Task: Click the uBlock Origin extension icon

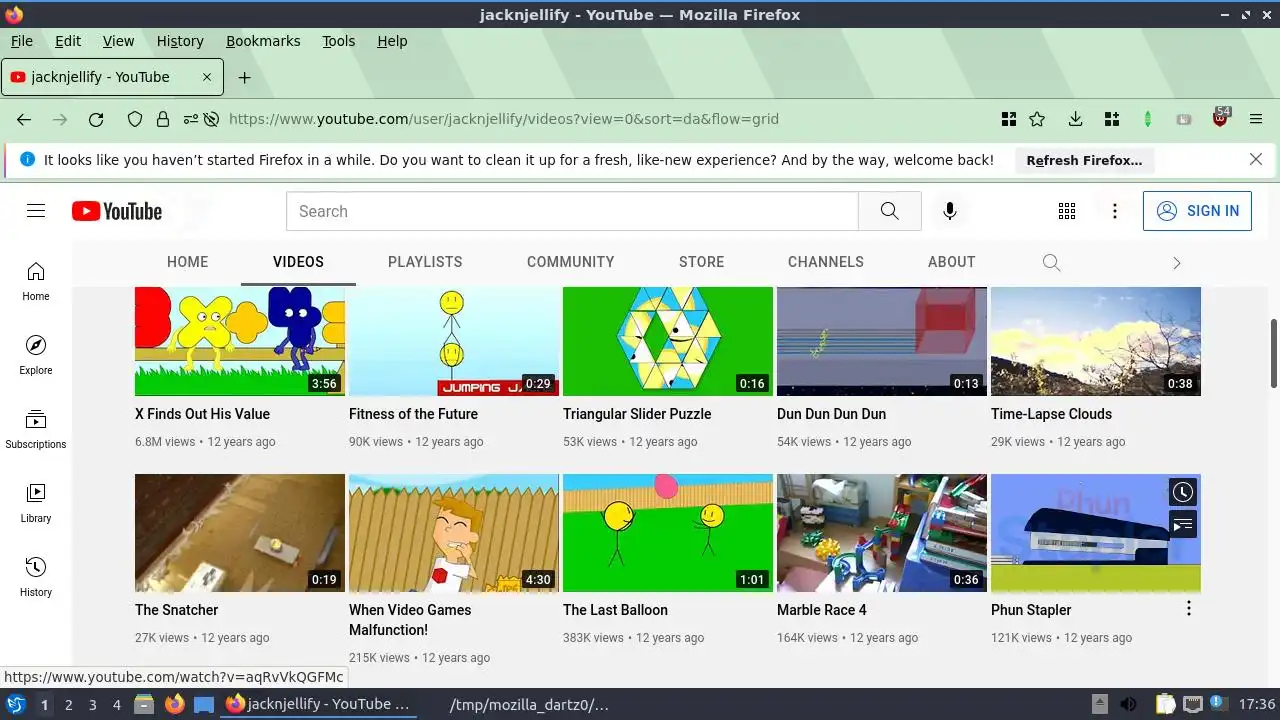Action: [x=1220, y=117]
